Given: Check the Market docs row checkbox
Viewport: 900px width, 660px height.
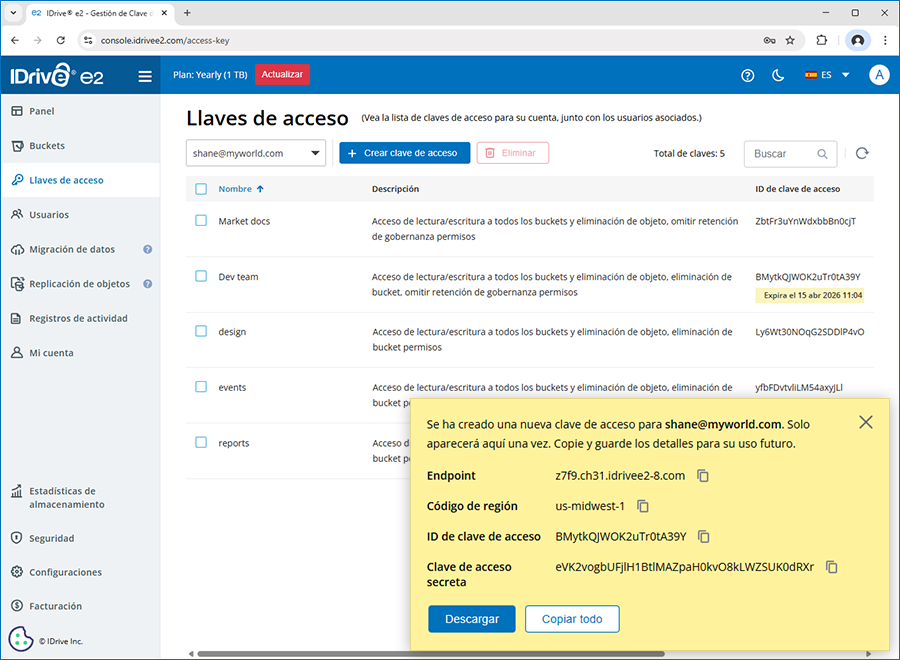Looking at the screenshot, I should click(x=201, y=221).
